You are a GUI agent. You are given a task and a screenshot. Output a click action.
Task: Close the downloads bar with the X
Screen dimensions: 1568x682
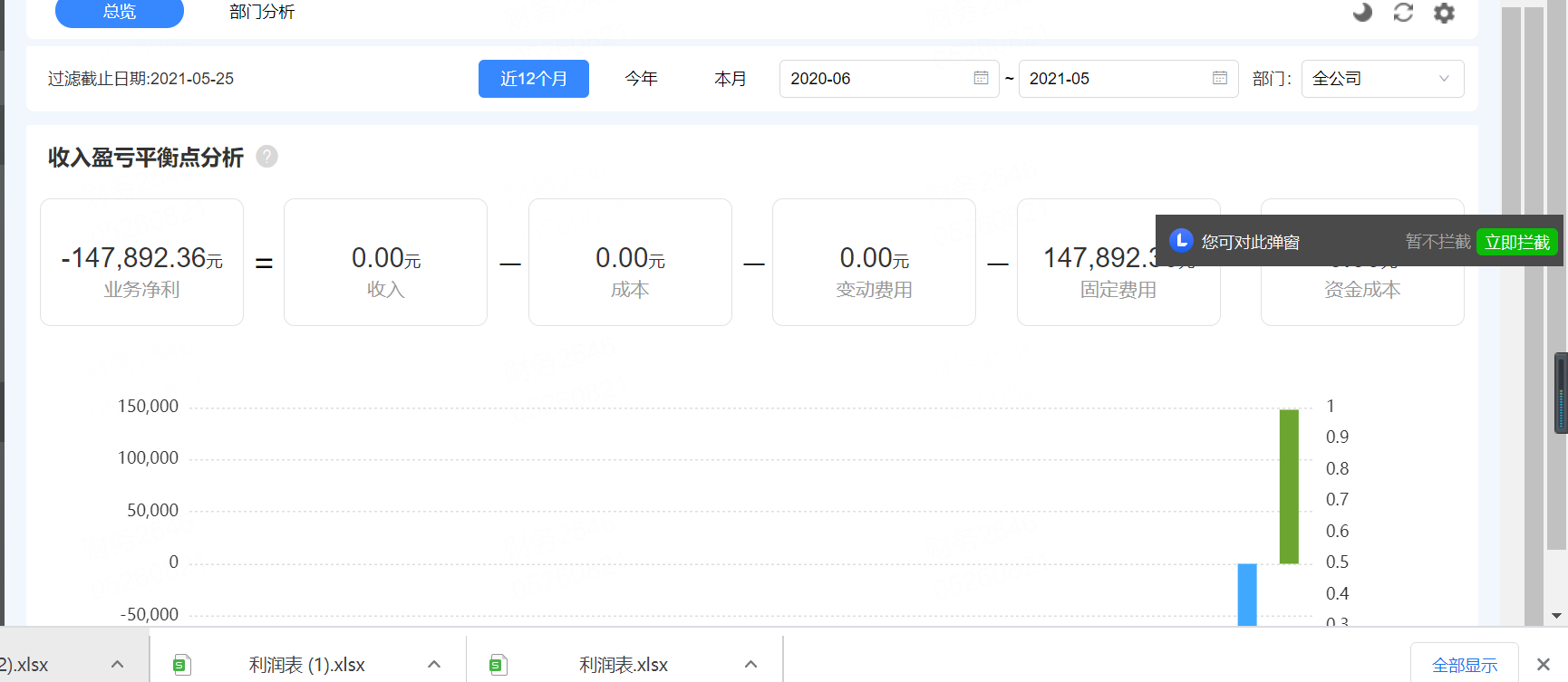pos(1544,665)
